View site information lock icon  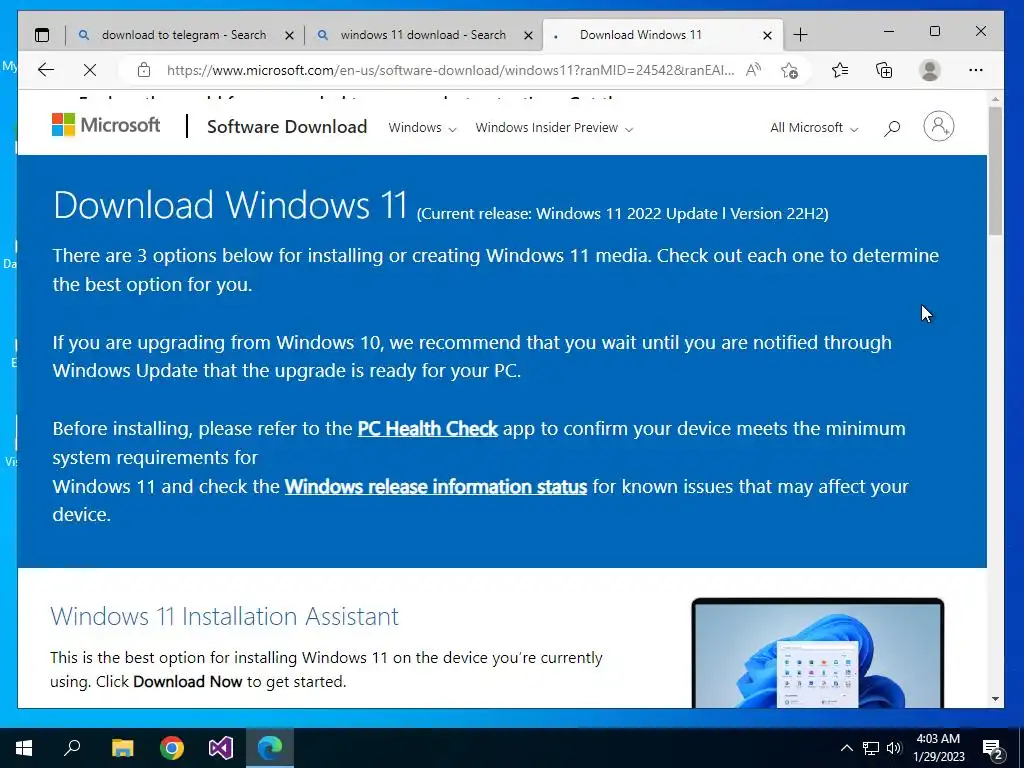(144, 70)
